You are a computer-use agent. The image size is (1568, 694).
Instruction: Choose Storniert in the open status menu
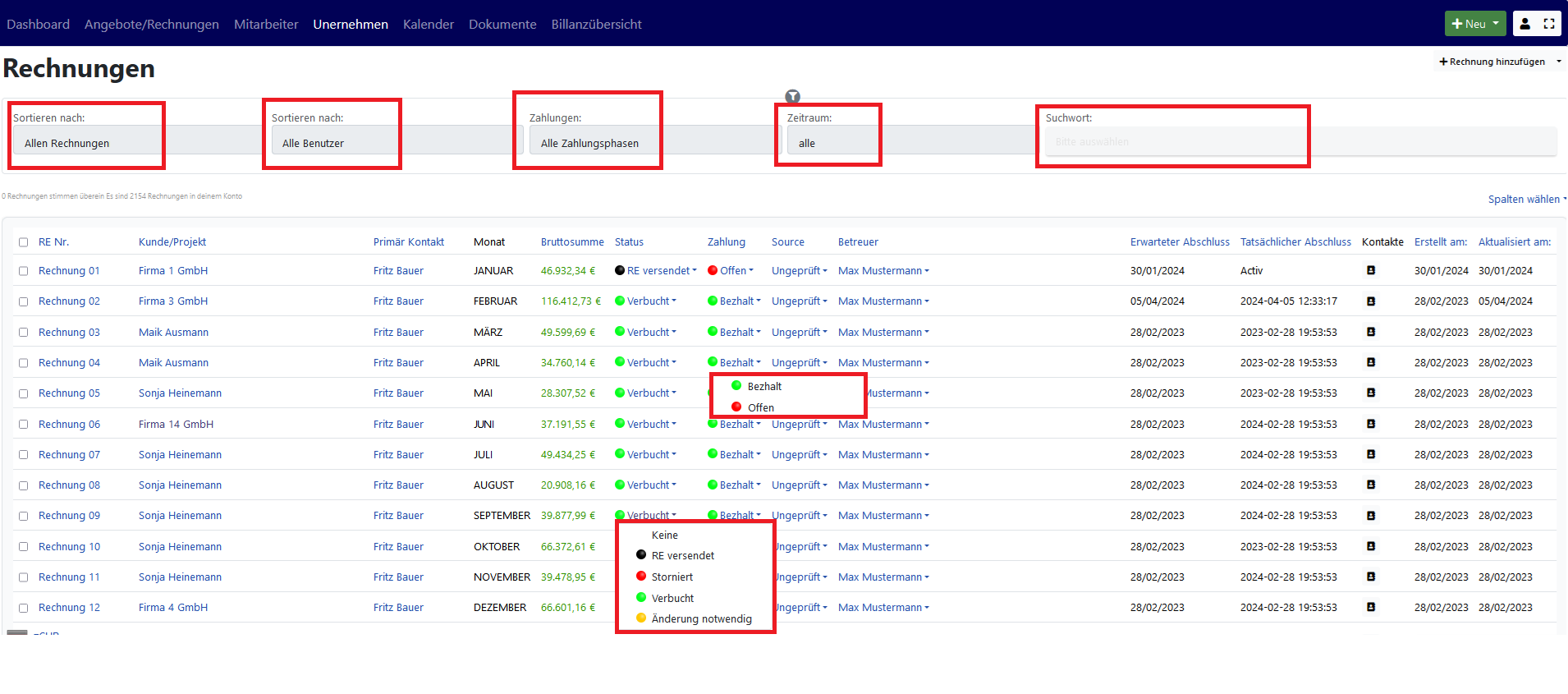672,577
